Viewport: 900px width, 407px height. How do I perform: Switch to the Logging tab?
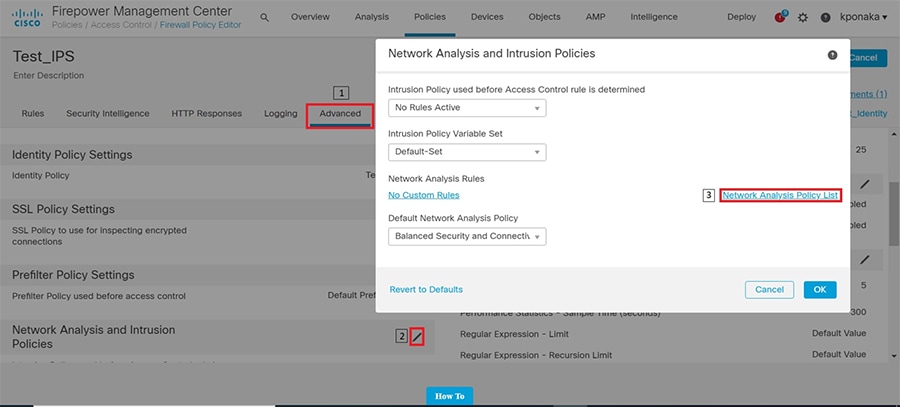[x=281, y=114]
